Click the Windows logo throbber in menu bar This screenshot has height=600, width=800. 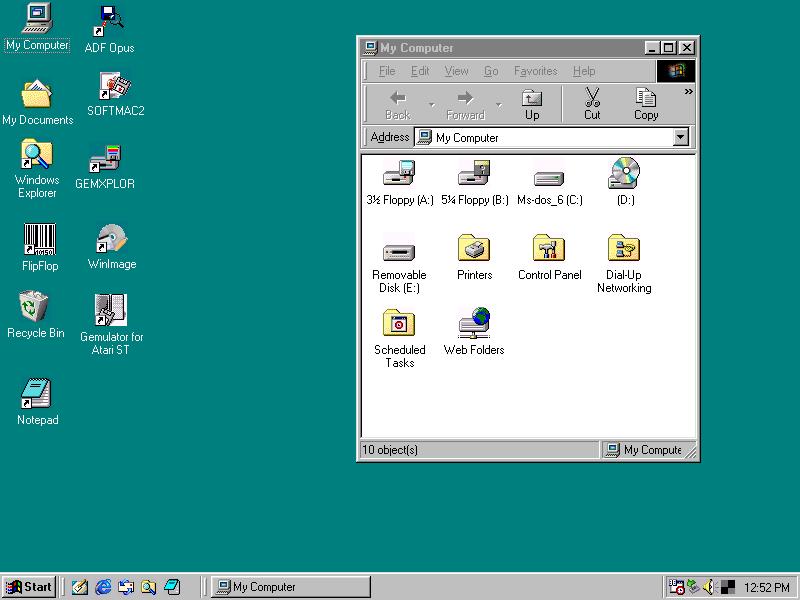point(676,71)
